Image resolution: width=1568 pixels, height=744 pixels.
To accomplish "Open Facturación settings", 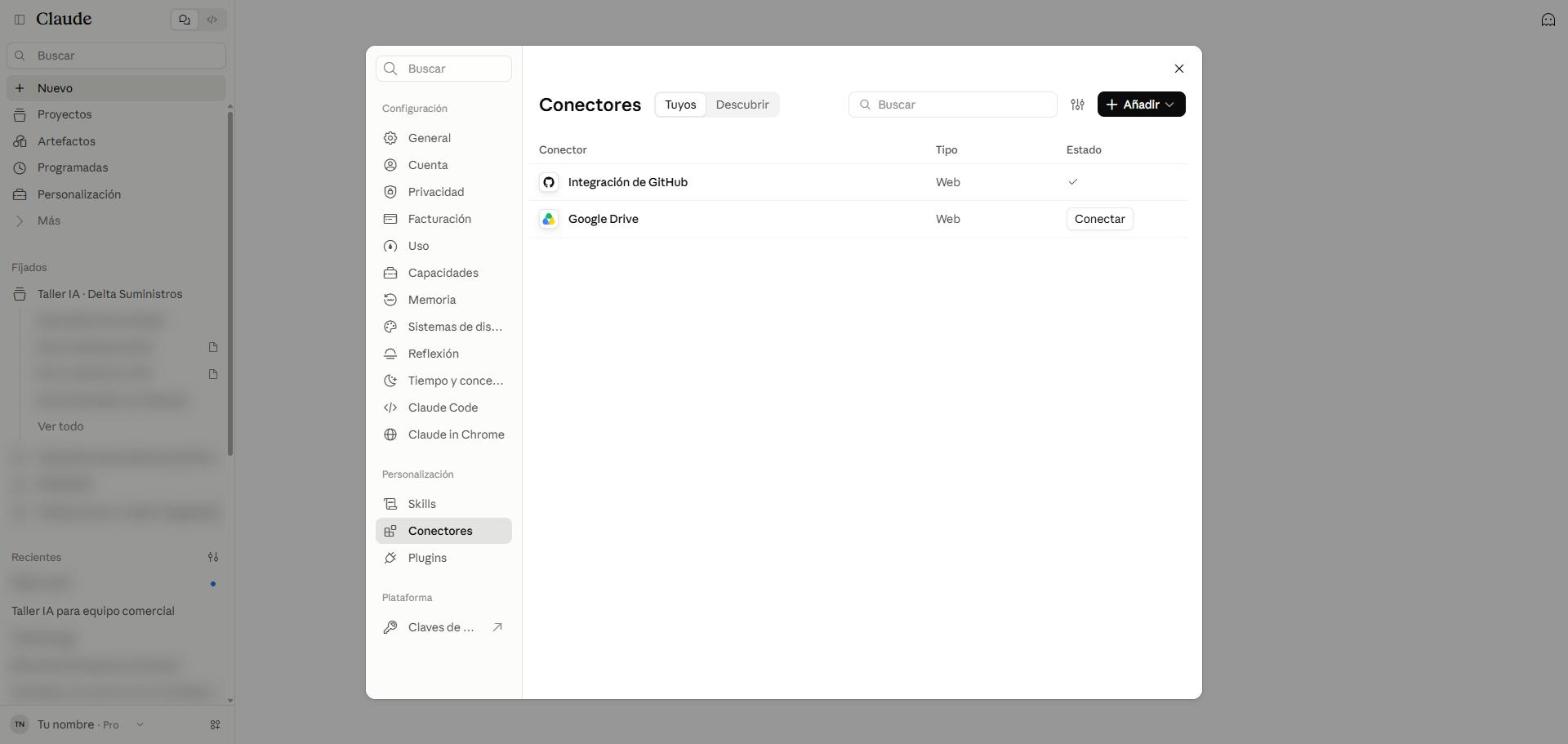I will point(443,219).
